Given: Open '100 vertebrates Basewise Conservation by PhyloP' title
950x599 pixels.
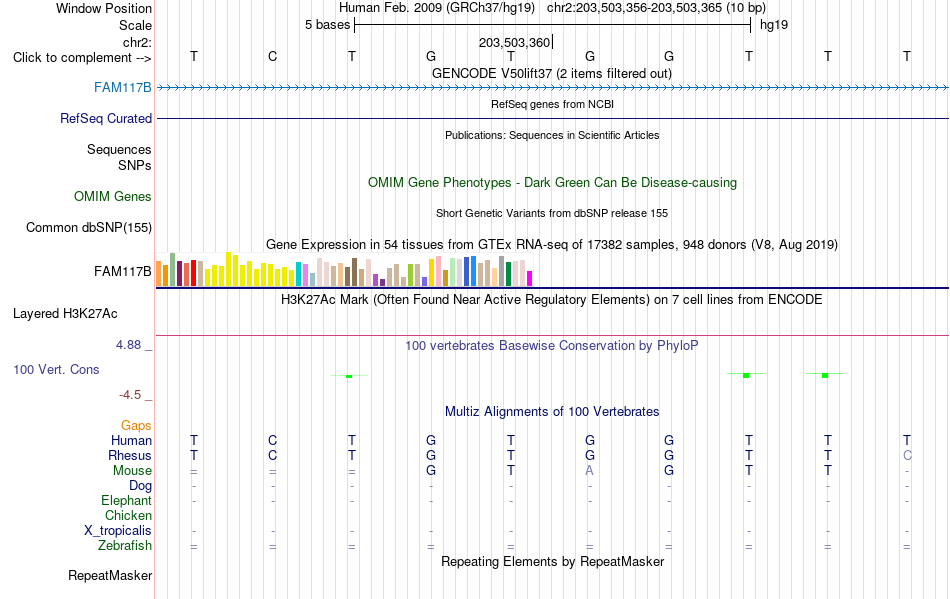Looking at the screenshot, I should tap(552, 345).
